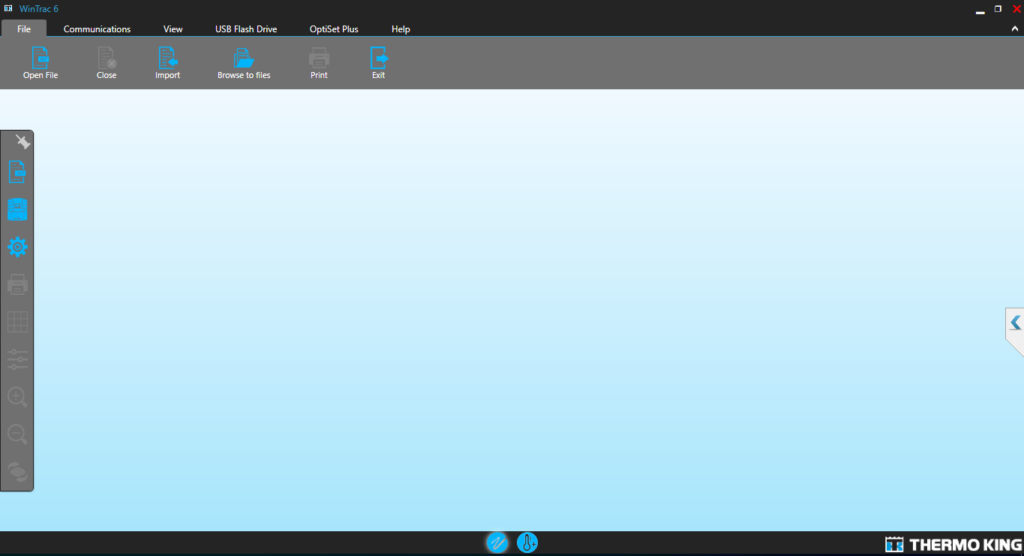Click the document icon in left sidebar
This screenshot has height=556, width=1024.
(18, 172)
